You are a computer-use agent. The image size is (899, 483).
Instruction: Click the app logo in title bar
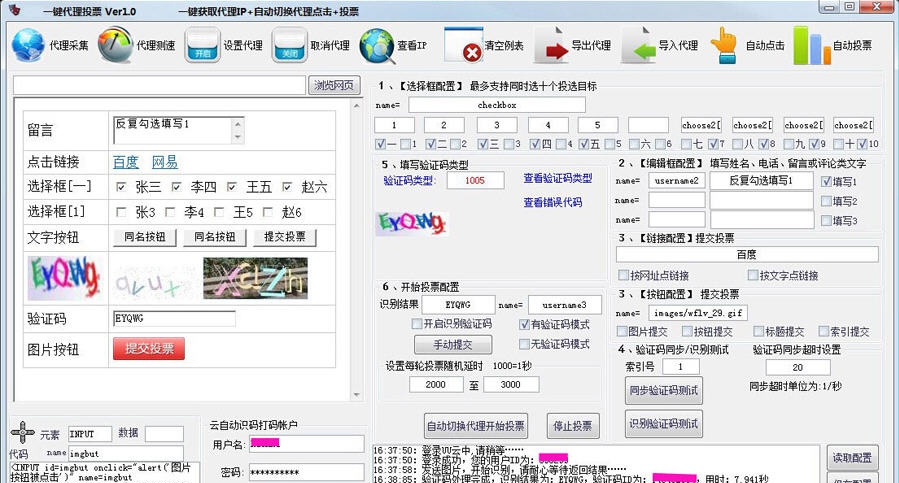click(15, 10)
